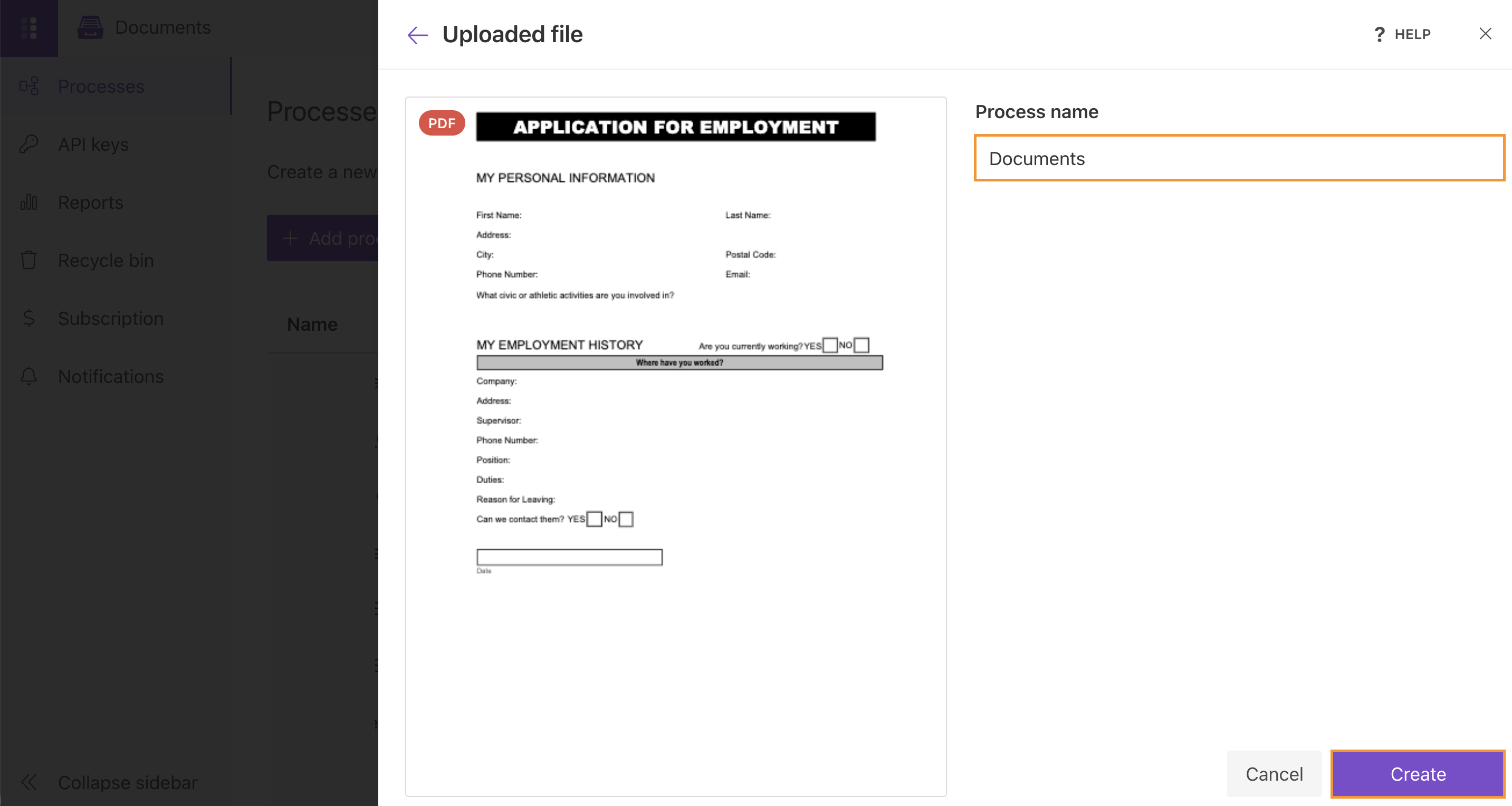
Task: Click the Recycle bin trash icon
Action: (x=29, y=260)
